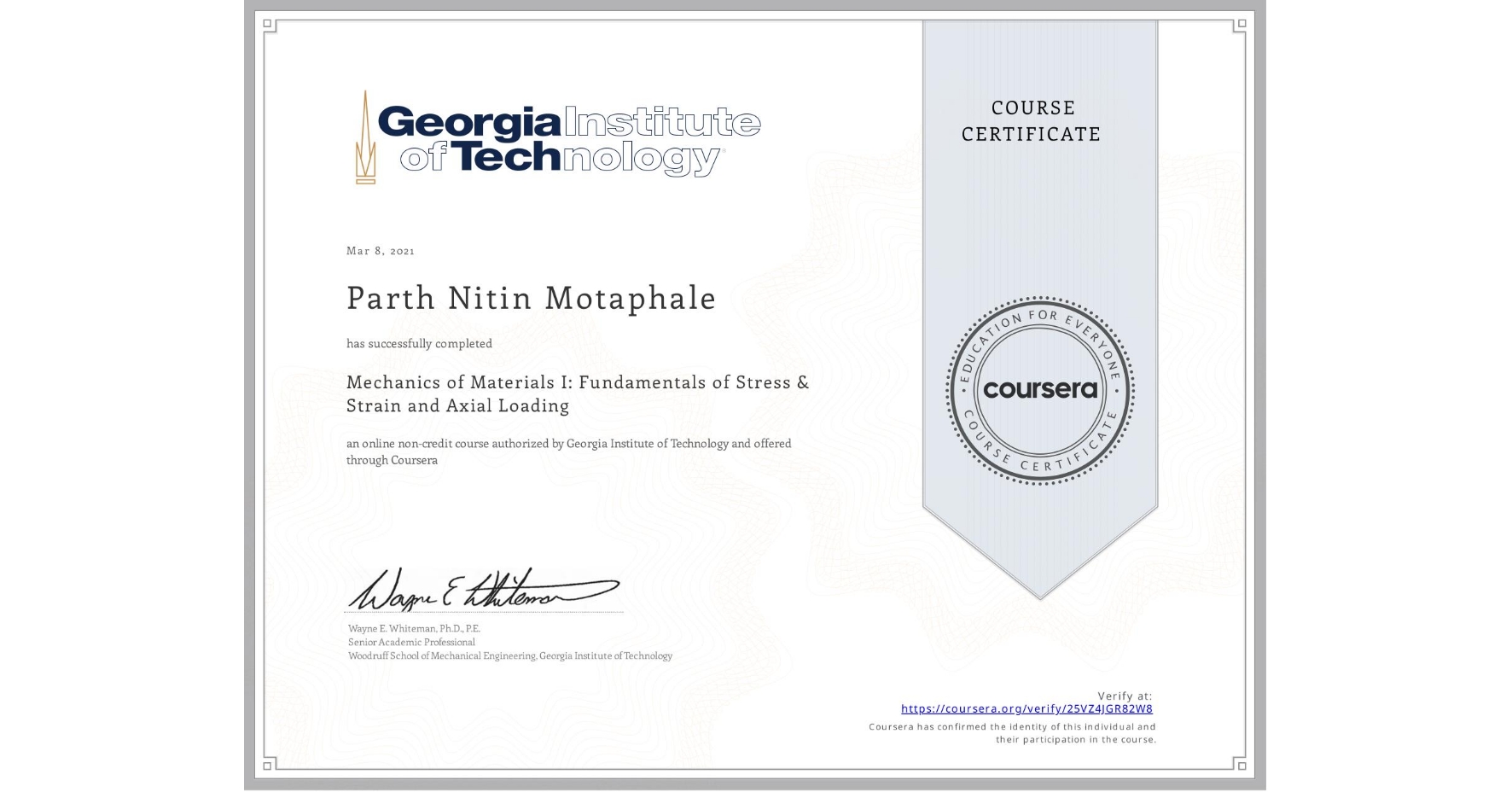Click the 'Coursera has confirmed the identity' note
This screenshot has height=792, width=1512.
[x=1012, y=733]
